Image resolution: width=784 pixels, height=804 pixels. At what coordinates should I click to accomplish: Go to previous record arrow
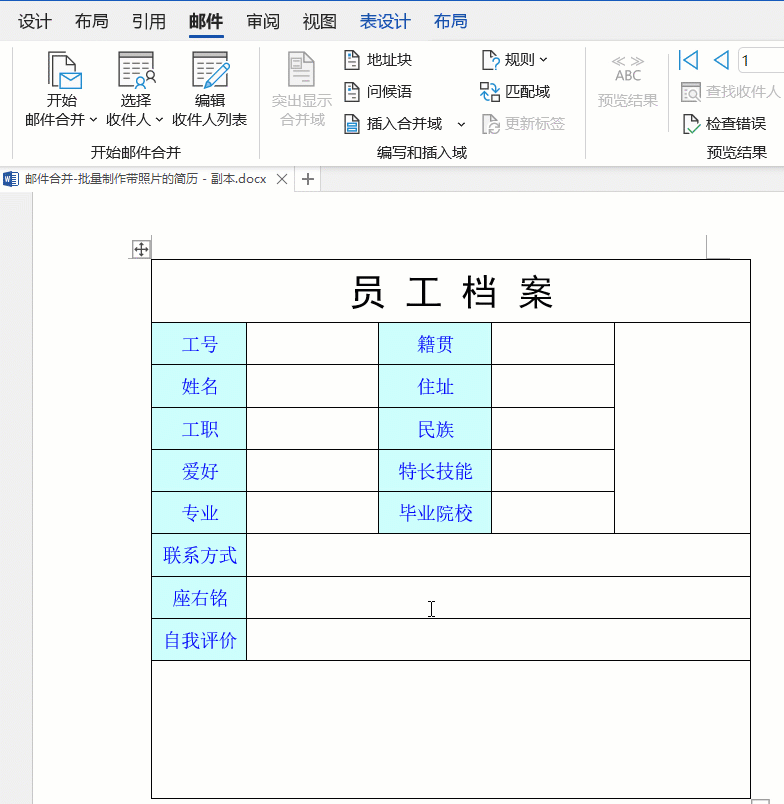click(x=720, y=60)
